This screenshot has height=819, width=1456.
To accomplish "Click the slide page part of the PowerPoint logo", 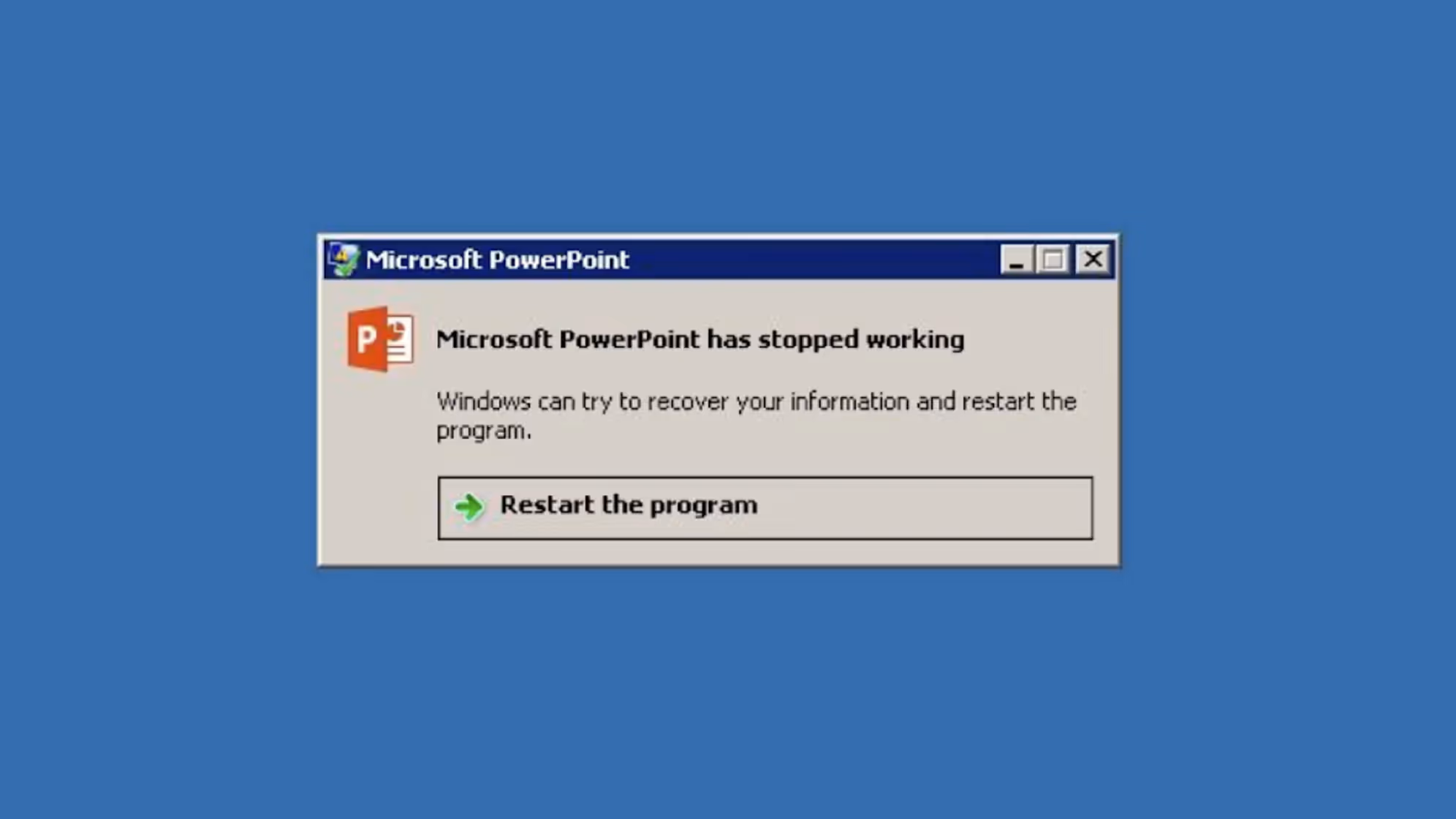I will [x=399, y=340].
